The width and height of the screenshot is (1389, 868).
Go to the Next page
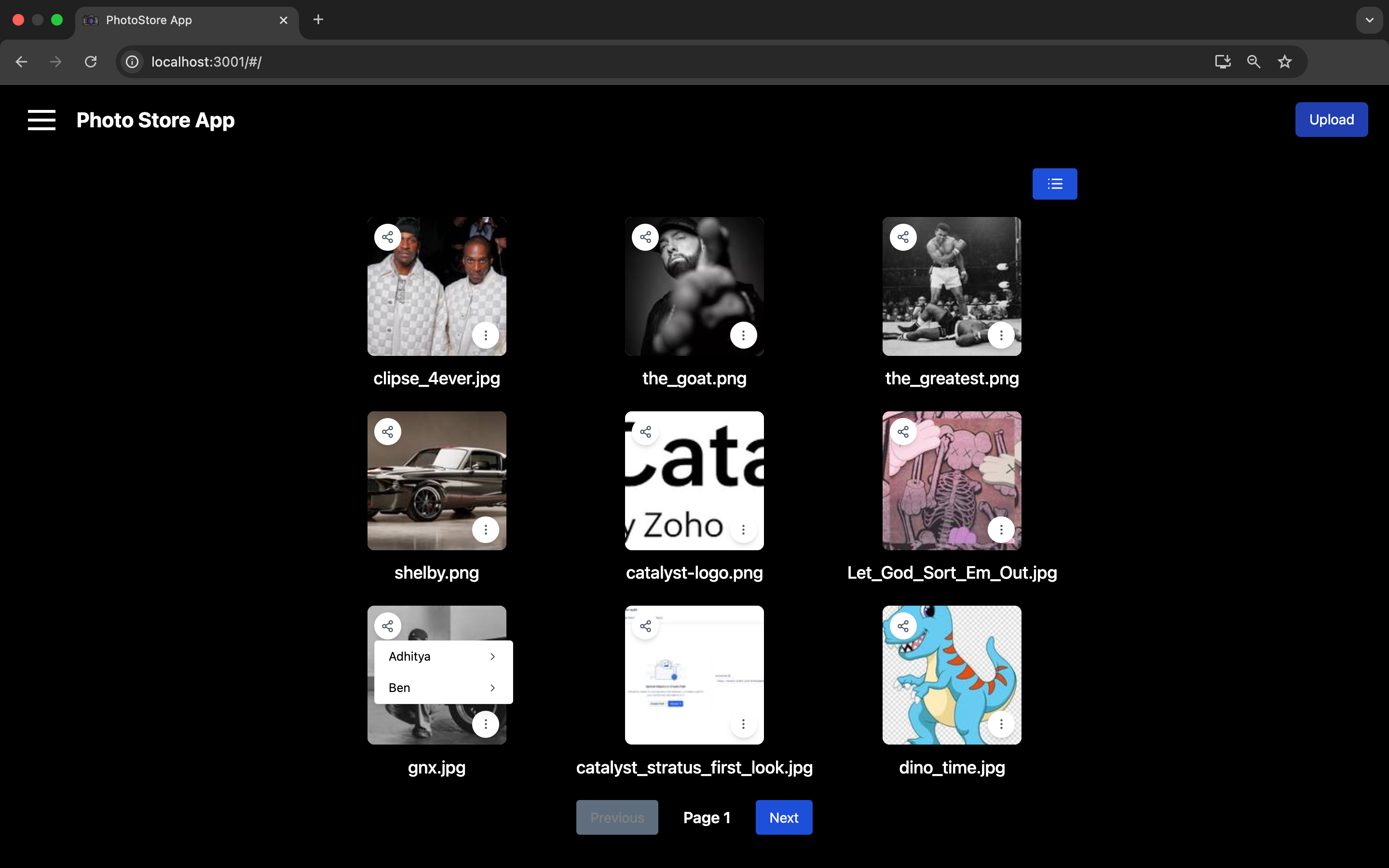pyautogui.click(x=783, y=817)
